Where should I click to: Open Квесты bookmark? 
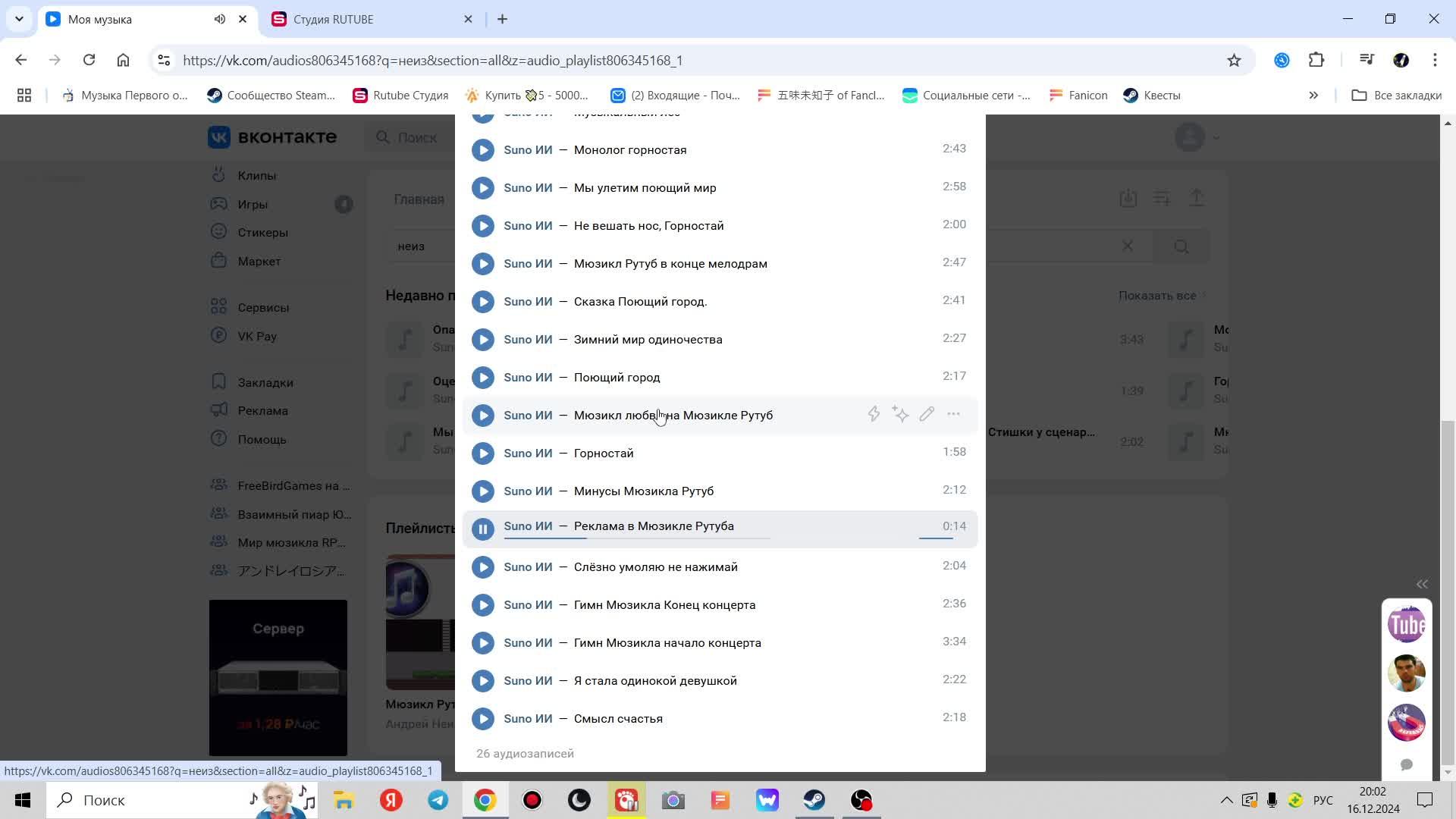1152,95
